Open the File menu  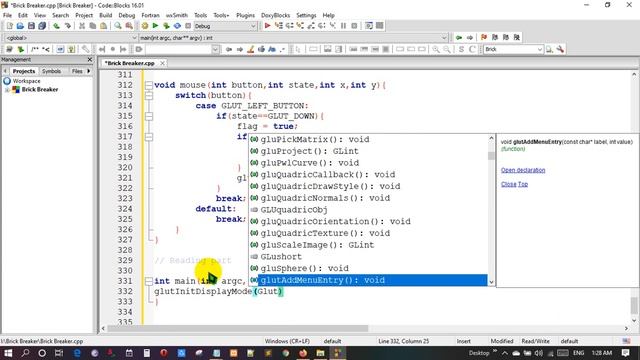[7, 15]
